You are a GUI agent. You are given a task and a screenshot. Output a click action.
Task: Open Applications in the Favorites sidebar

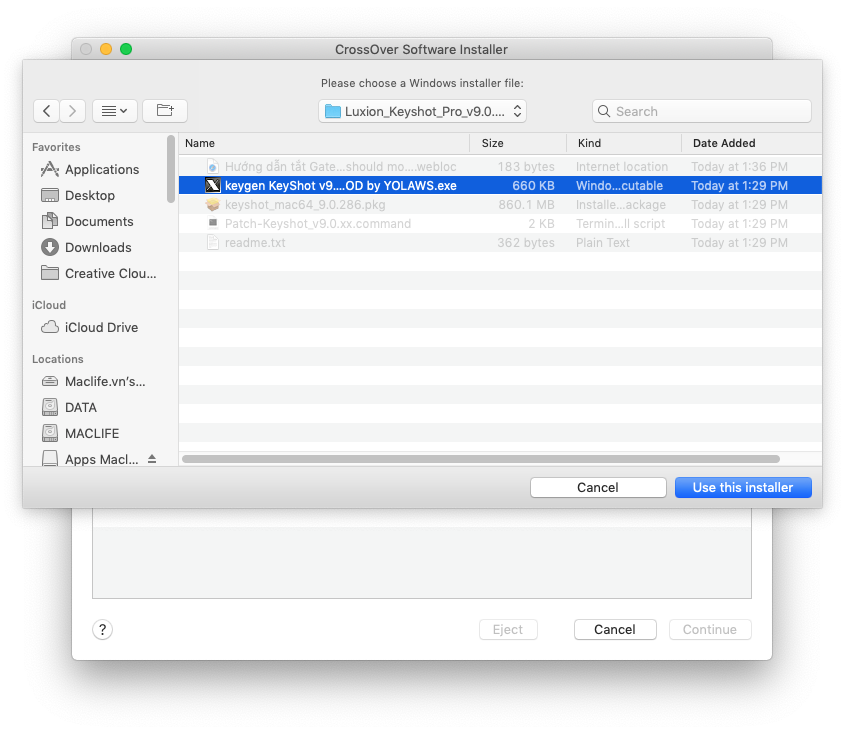(101, 169)
